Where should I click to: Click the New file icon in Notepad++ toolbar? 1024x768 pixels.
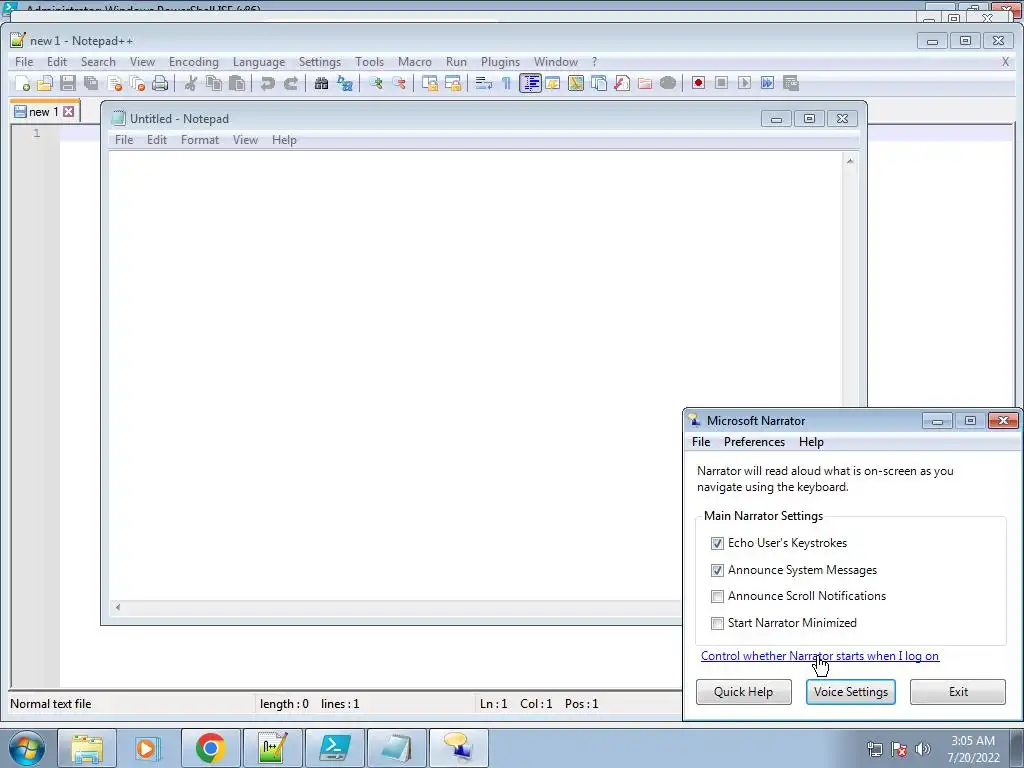coord(23,83)
